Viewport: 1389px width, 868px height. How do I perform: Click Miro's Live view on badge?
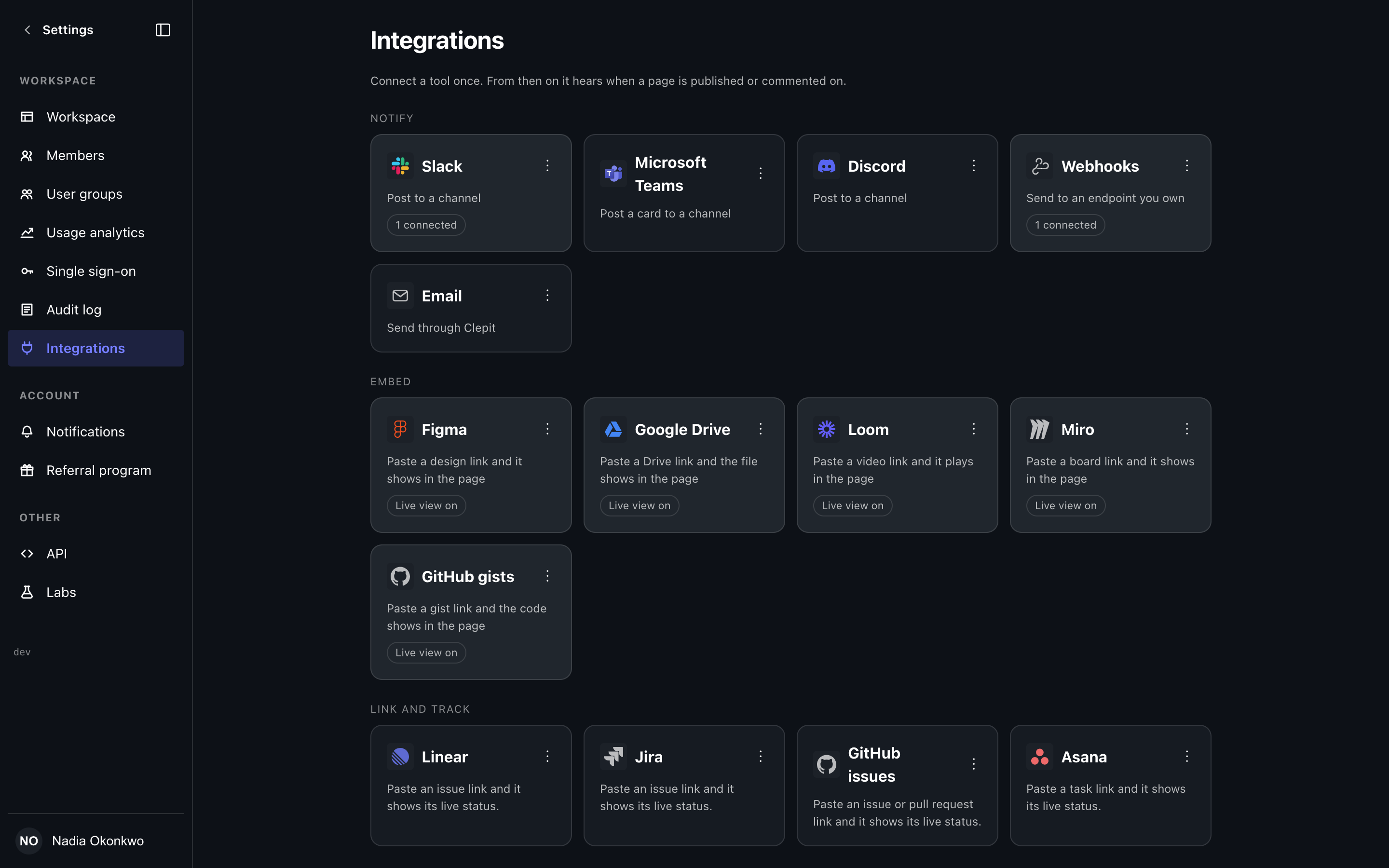[x=1065, y=506]
